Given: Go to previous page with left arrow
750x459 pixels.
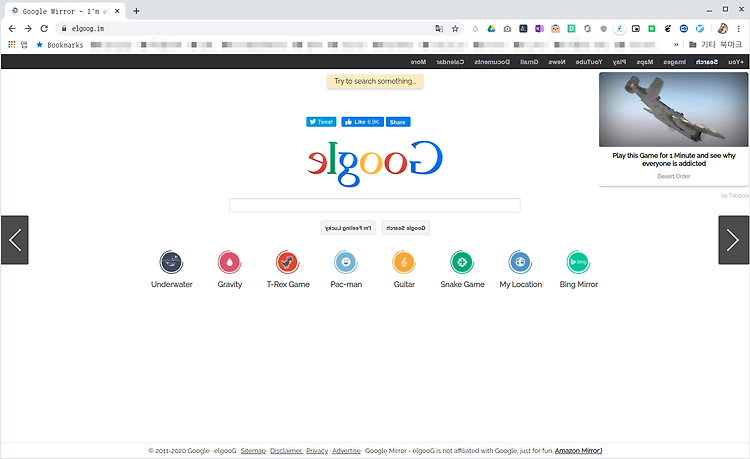Looking at the screenshot, I should [15, 240].
